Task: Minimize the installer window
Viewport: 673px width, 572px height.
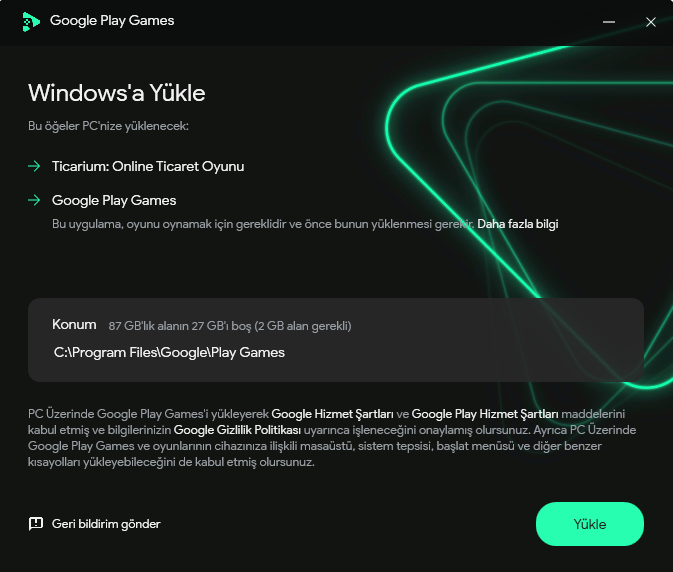Action: point(609,22)
